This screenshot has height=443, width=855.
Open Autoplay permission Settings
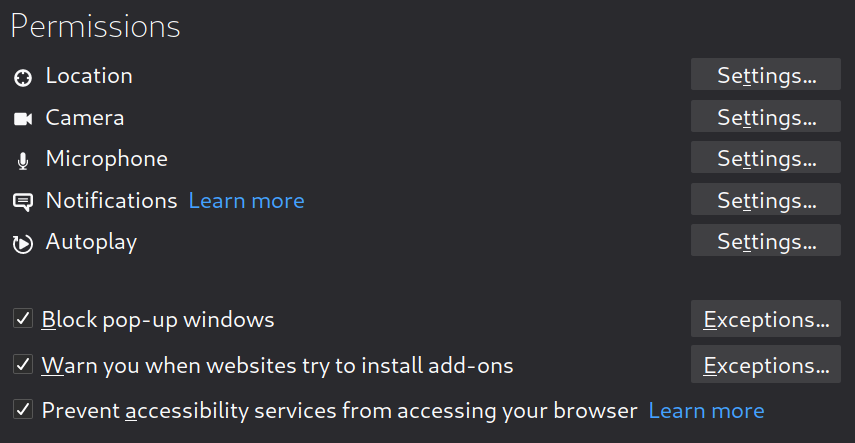(765, 241)
